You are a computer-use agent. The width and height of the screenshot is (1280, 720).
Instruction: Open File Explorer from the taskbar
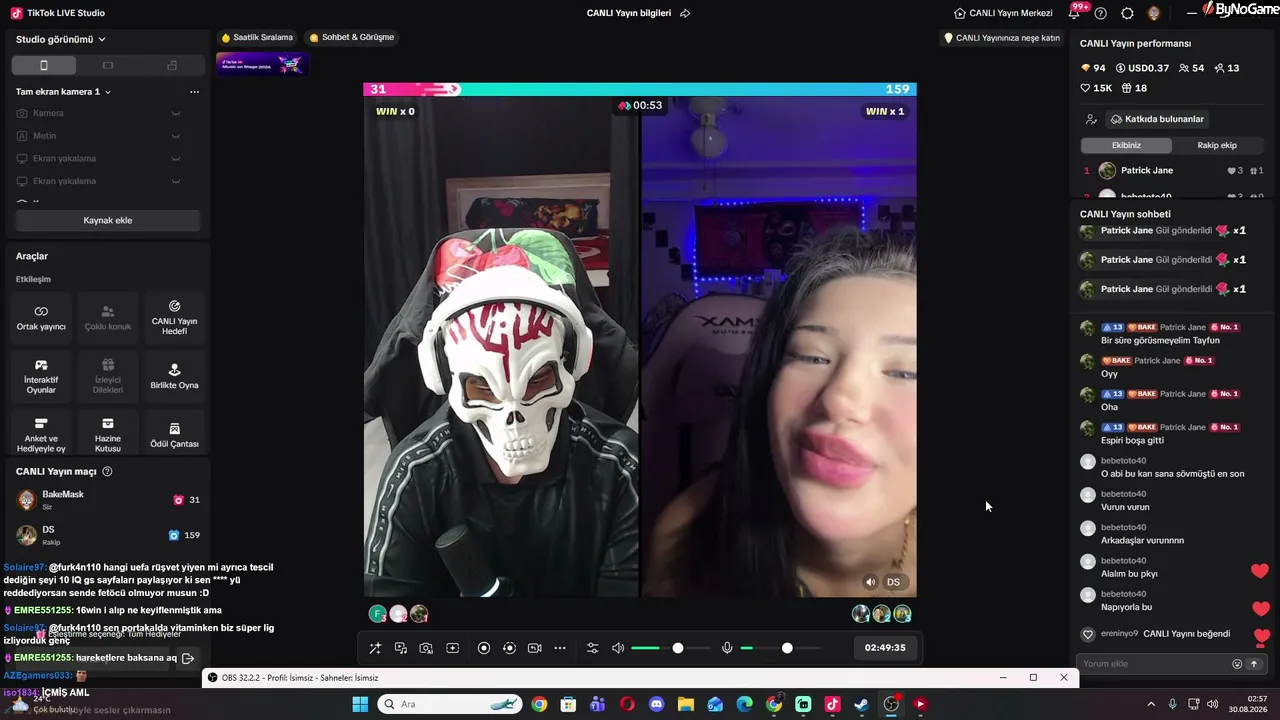(x=686, y=704)
